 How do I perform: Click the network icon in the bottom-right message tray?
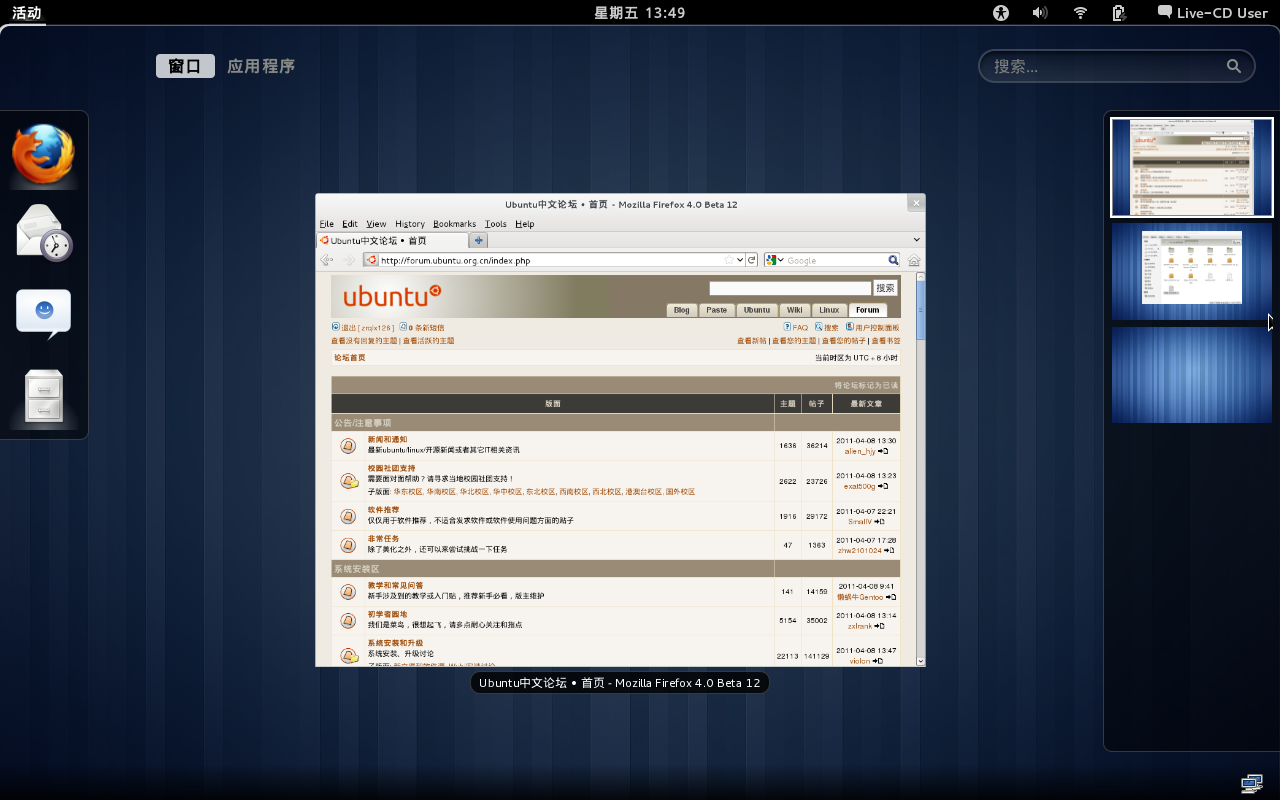tap(1251, 782)
